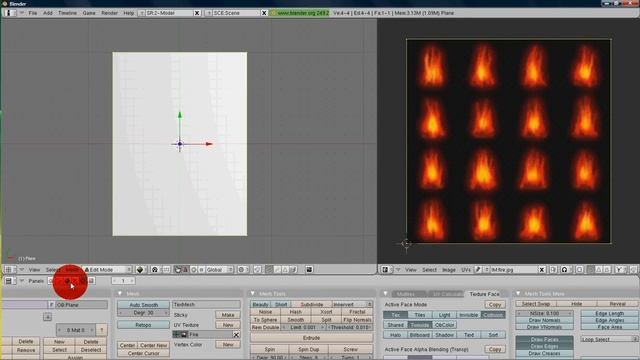Select the rotate manipulator circle icon
The width and height of the screenshot is (640, 360).
coord(193,270)
